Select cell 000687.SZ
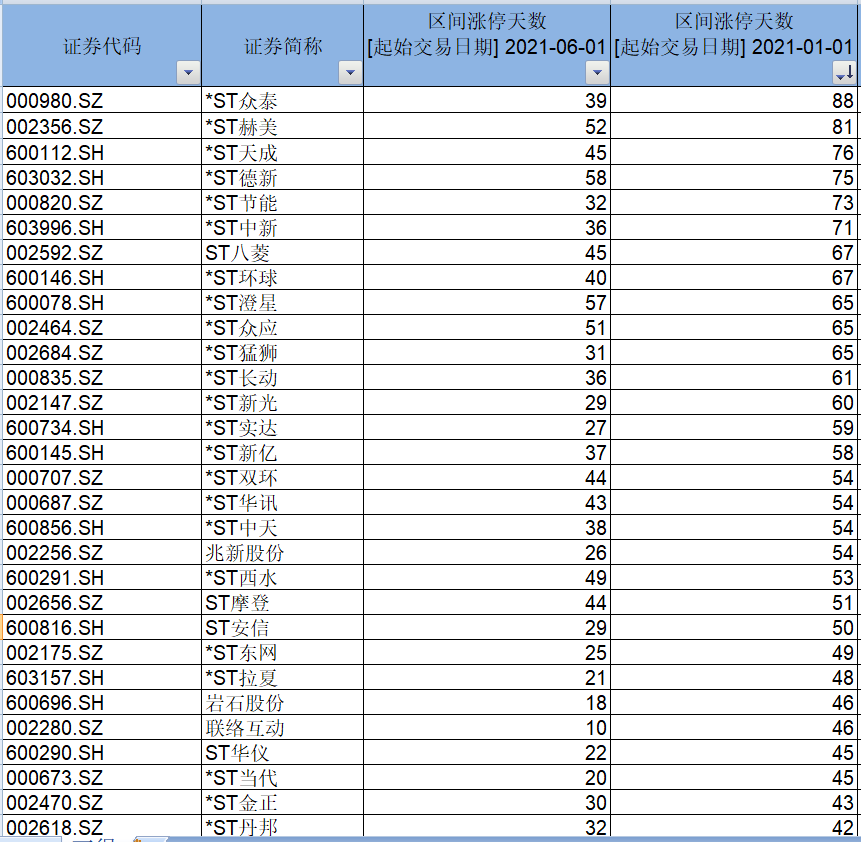The image size is (861, 842). (x=102, y=502)
